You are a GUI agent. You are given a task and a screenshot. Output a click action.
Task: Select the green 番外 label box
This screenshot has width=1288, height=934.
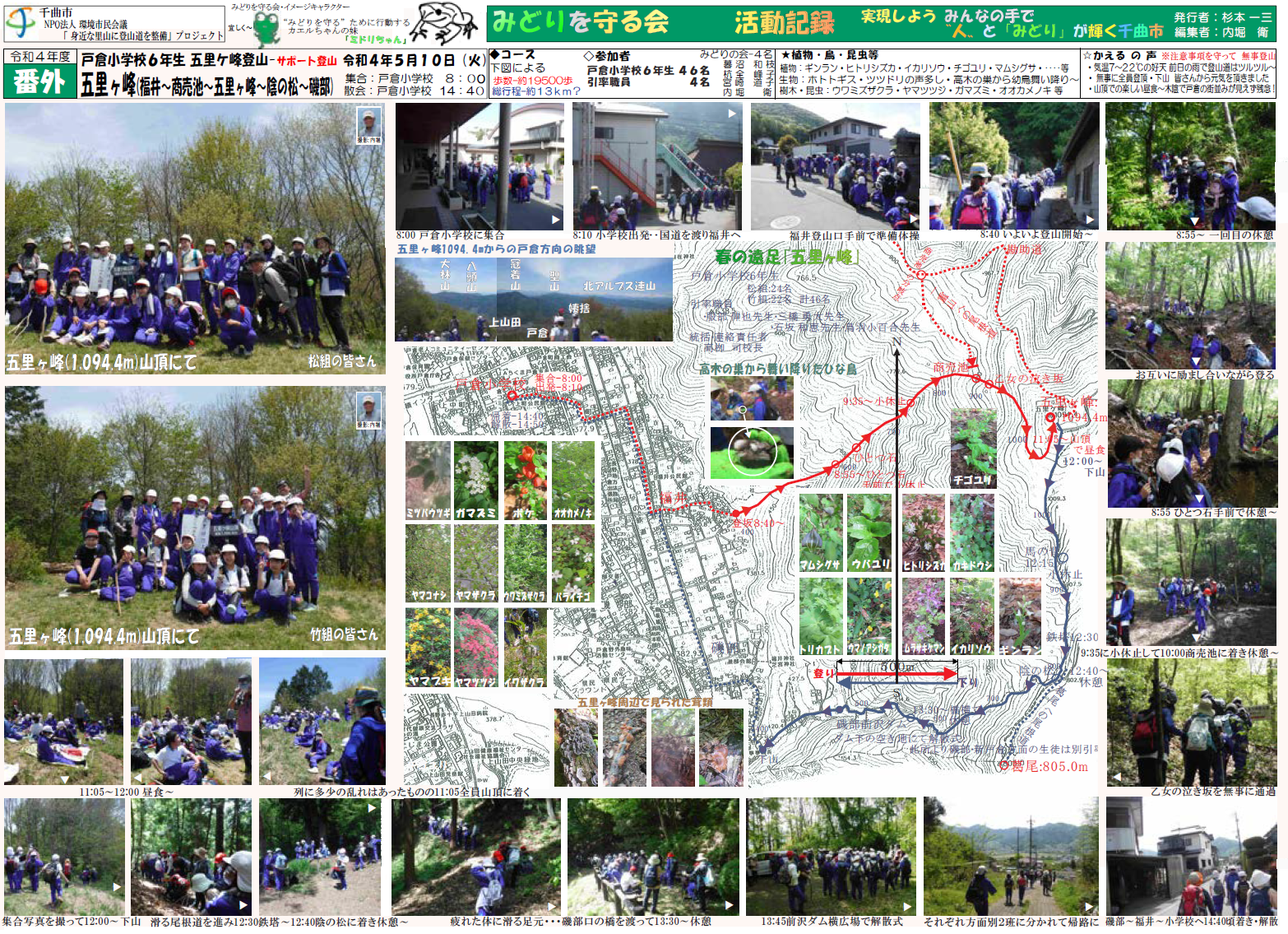[x=39, y=82]
